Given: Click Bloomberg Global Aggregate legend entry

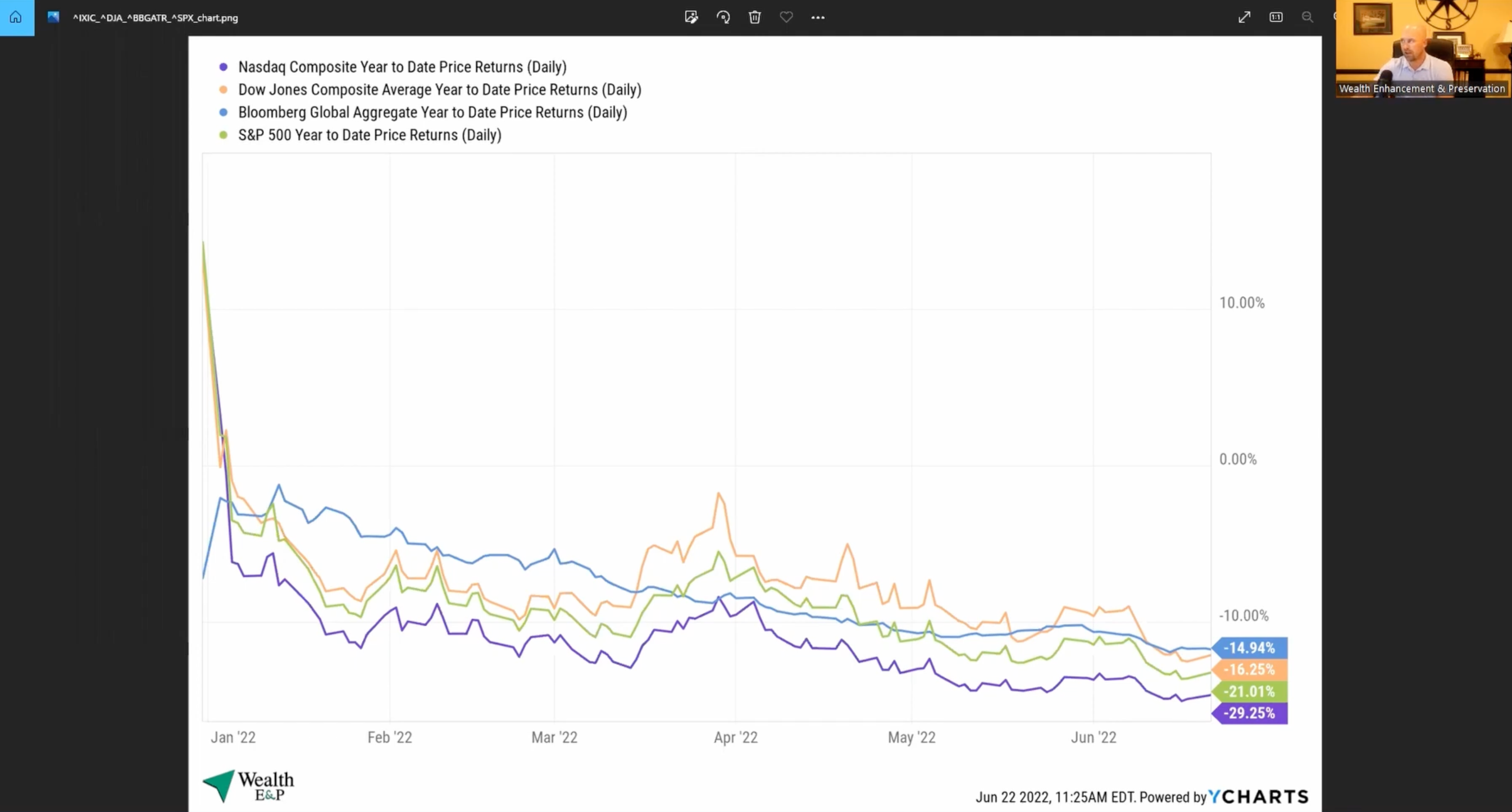Looking at the screenshot, I should [x=432, y=112].
